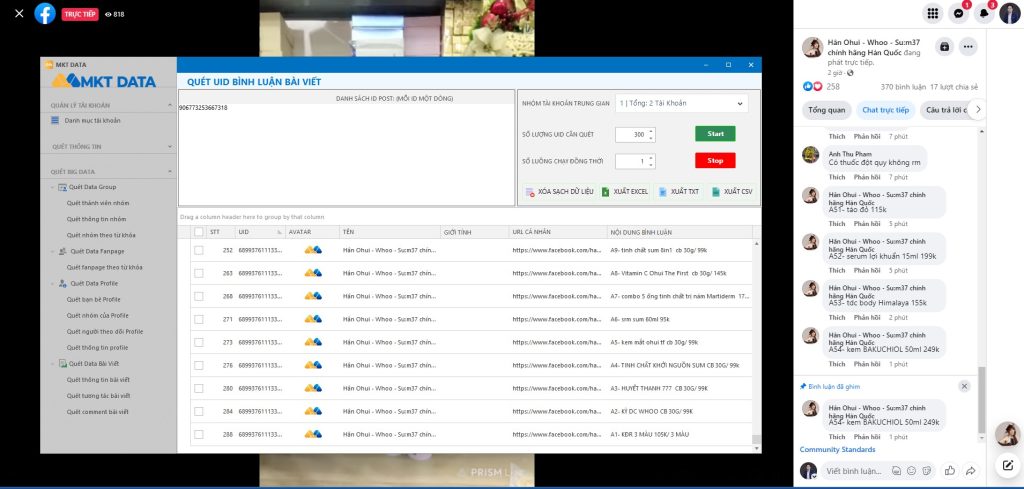Switch to the Chat trực tiếp tab
The image size is (1024, 489).
[885, 110]
